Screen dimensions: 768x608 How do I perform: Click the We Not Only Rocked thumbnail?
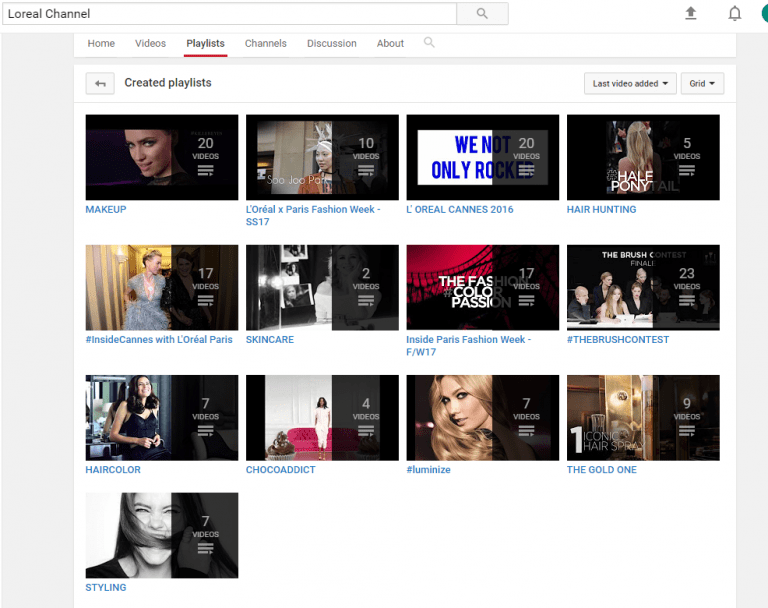[x=482, y=157]
